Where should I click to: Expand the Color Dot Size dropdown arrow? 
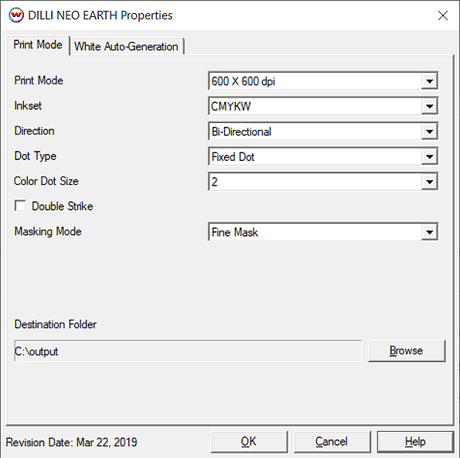pyautogui.click(x=429, y=182)
